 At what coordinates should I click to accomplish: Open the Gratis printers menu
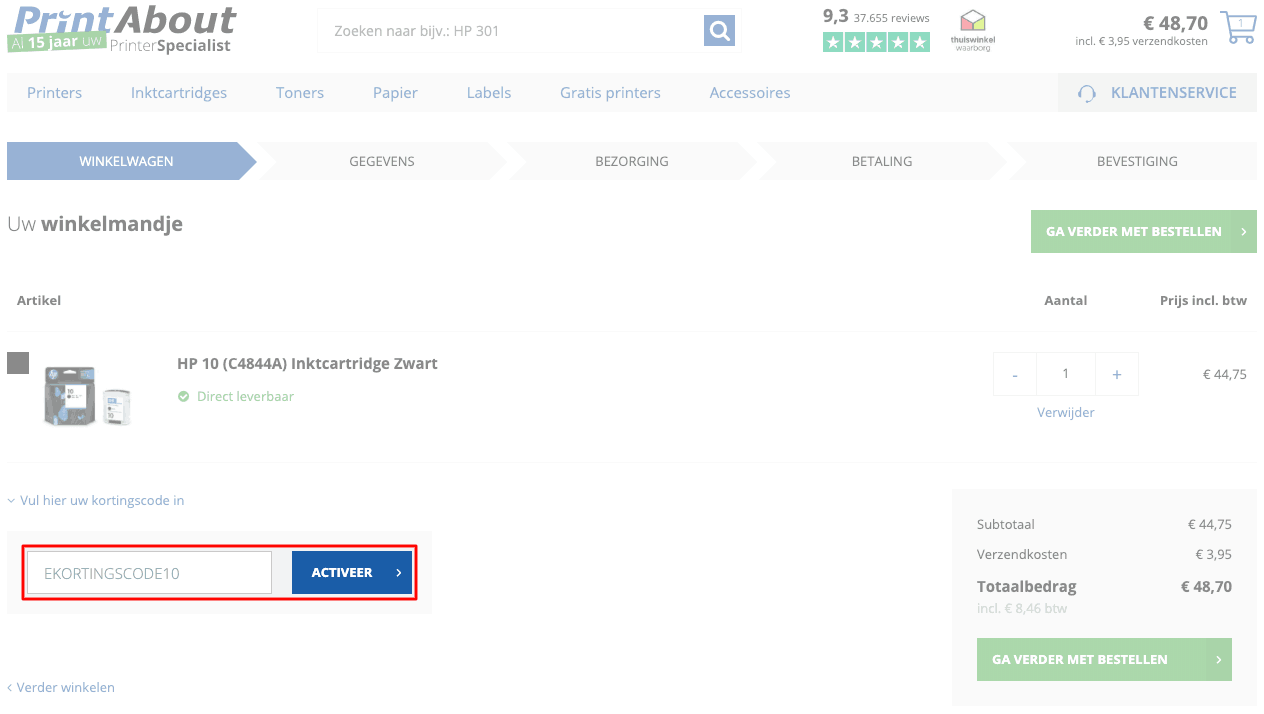[x=610, y=92]
